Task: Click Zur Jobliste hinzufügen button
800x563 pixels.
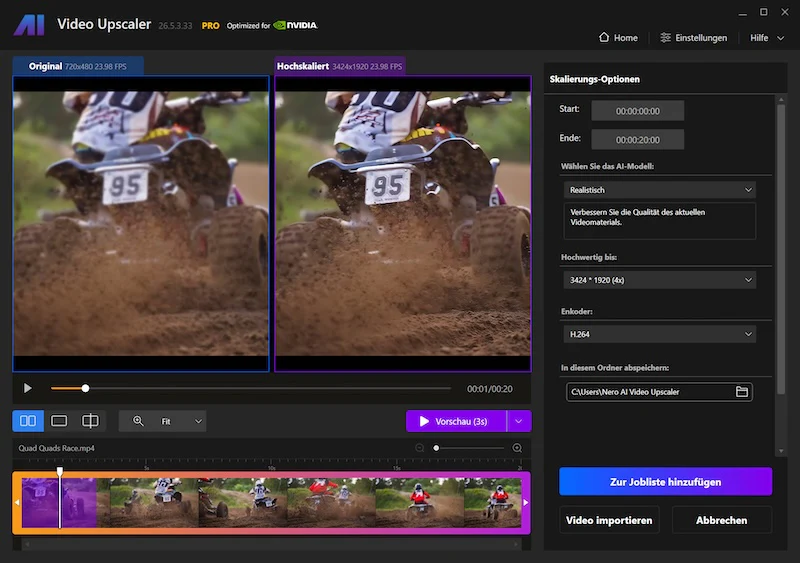Action: pyautogui.click(x=665, y=481)
